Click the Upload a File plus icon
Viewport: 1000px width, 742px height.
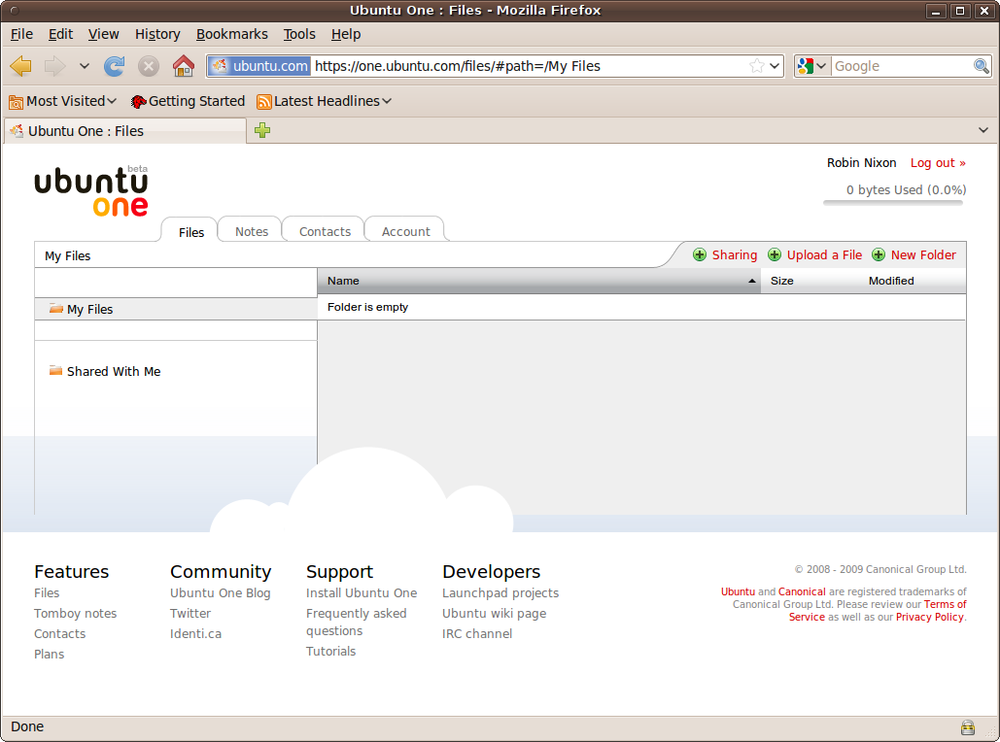pyautogui.click(x=775, y=255)
